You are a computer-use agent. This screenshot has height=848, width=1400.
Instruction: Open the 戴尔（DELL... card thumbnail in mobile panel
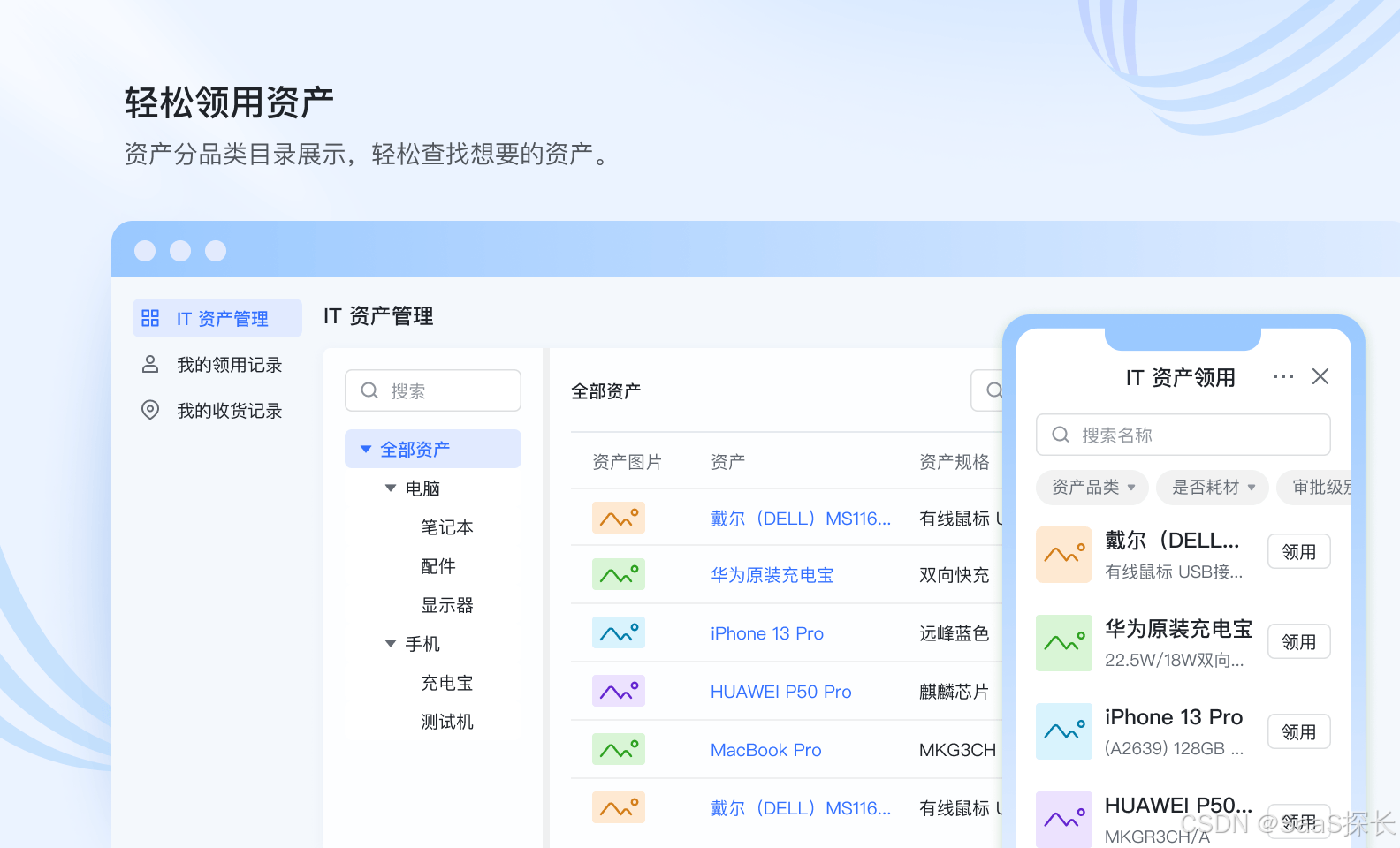point(1064,555)
